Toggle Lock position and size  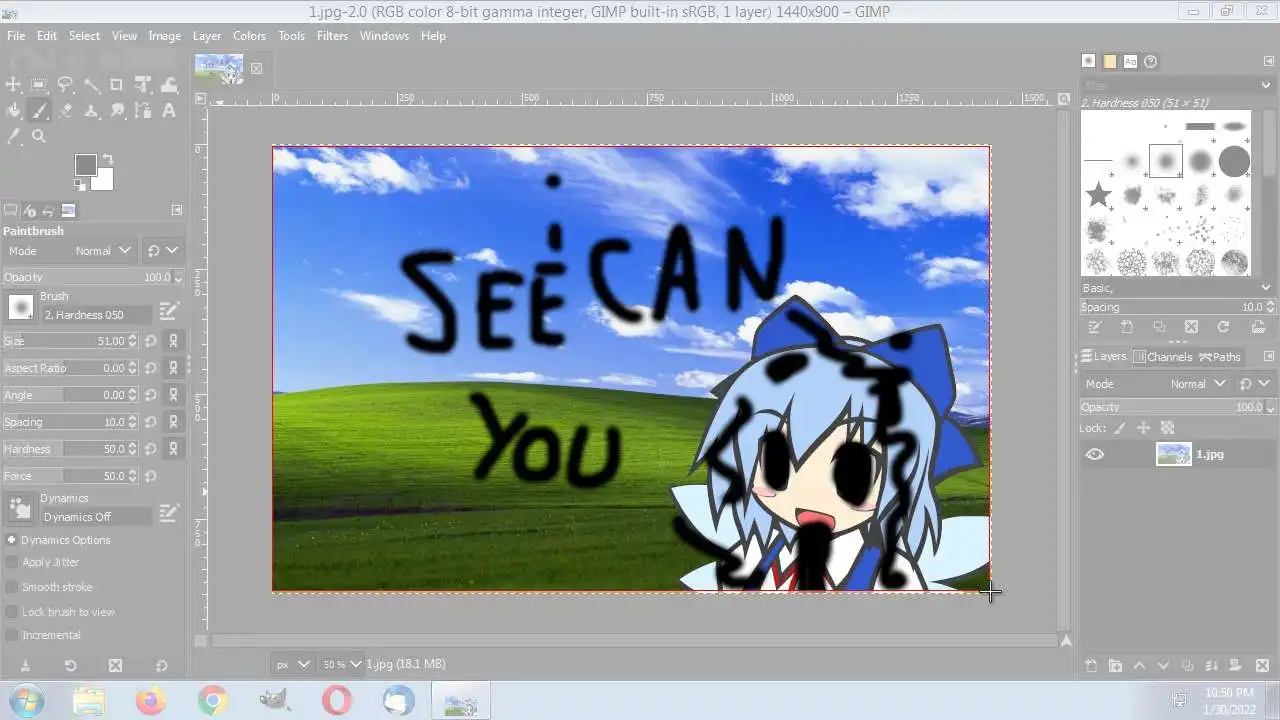click(x=1143, y=428)
